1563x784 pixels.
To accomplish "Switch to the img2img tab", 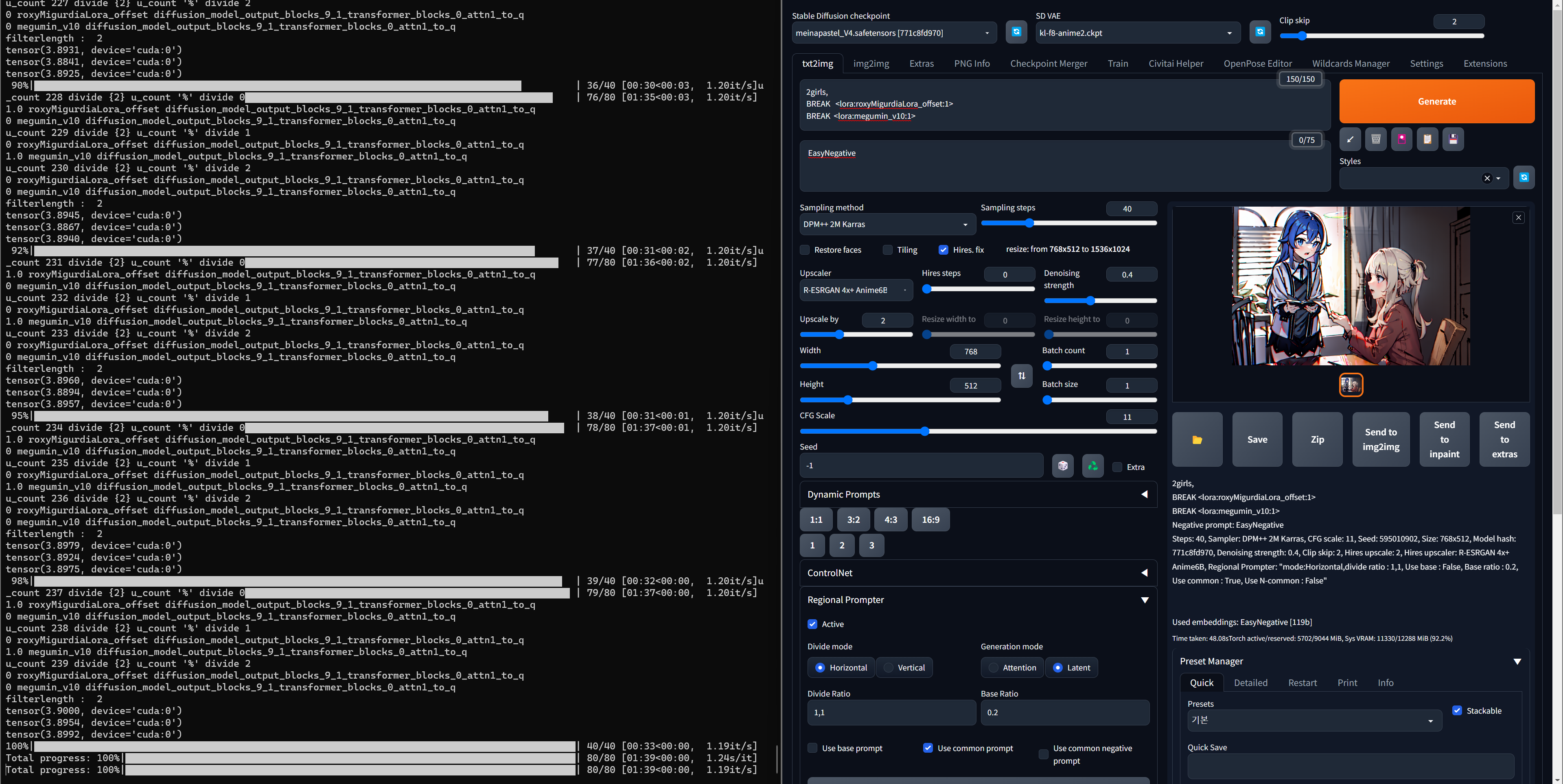I will (871, 63).
